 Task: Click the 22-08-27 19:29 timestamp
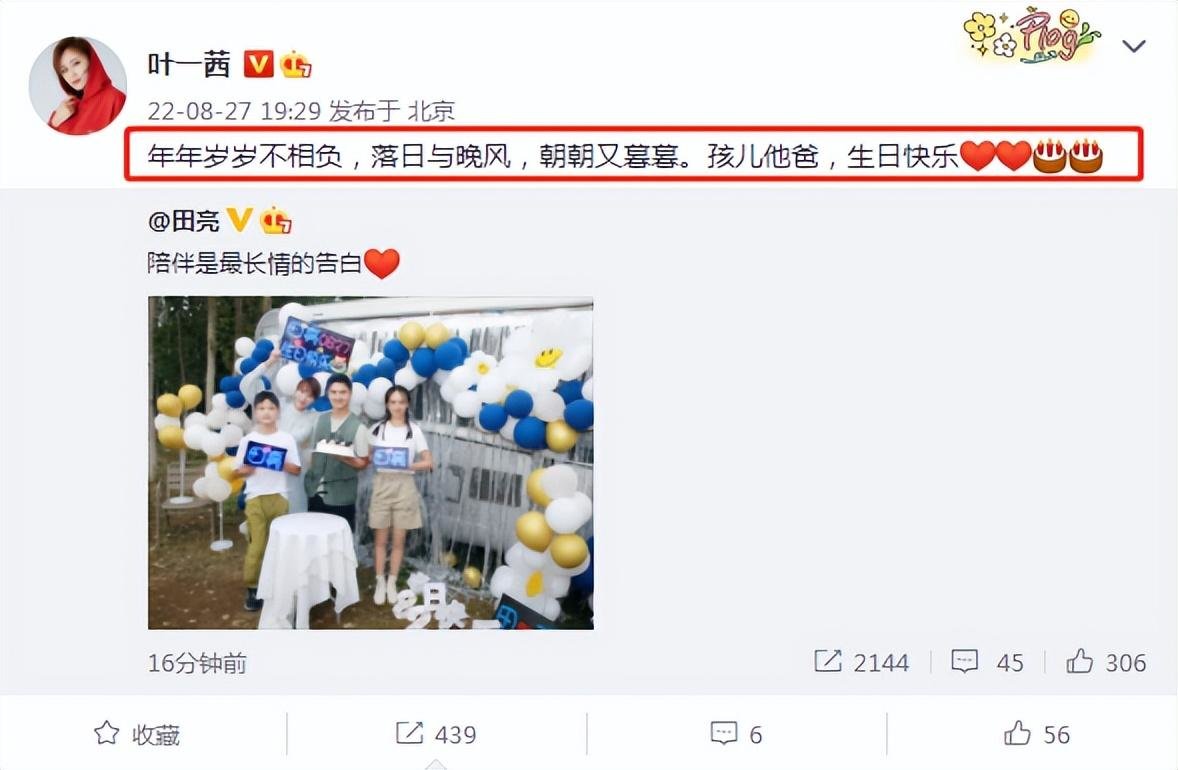click(x=234, y=111)
